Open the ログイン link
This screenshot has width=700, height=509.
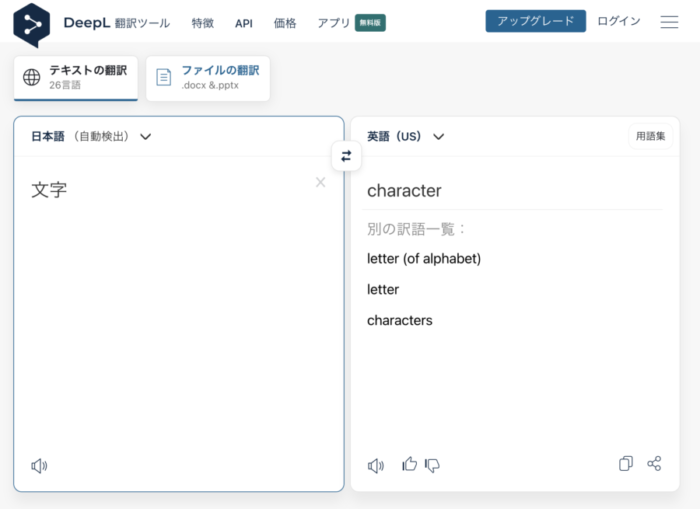[x=619, y=21]
